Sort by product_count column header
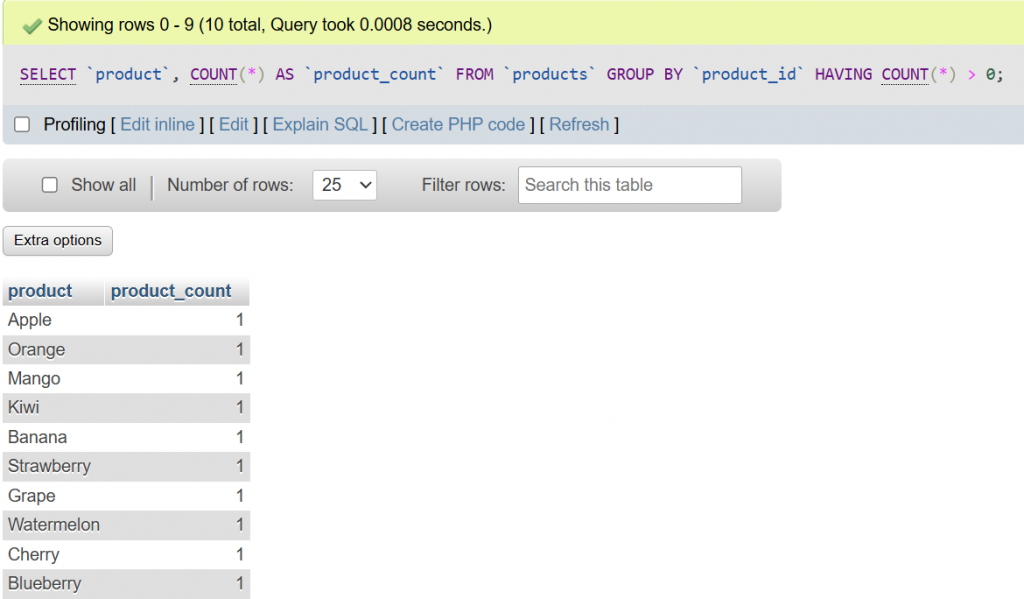Screen dimensions: 1024x599 click(171, 291)
